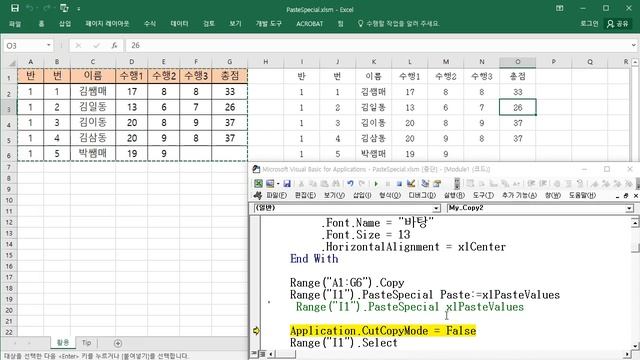Select cell O5 with value 37
The width and height of the screenshot is (640, 360).
pos(518,138)
